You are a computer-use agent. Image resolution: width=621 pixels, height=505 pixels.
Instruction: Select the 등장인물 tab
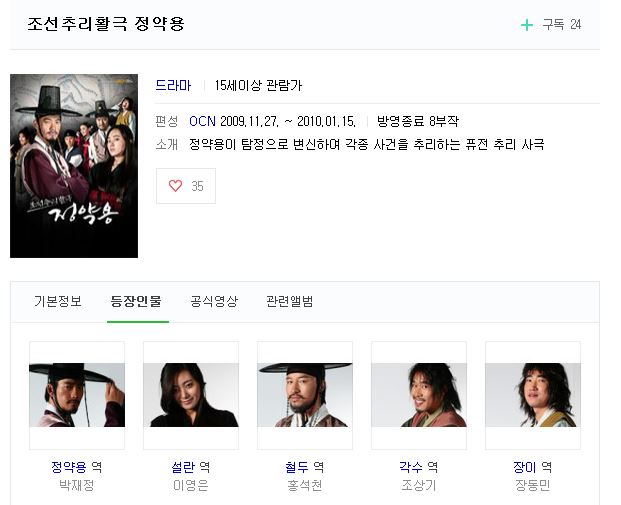pos(136,301)
